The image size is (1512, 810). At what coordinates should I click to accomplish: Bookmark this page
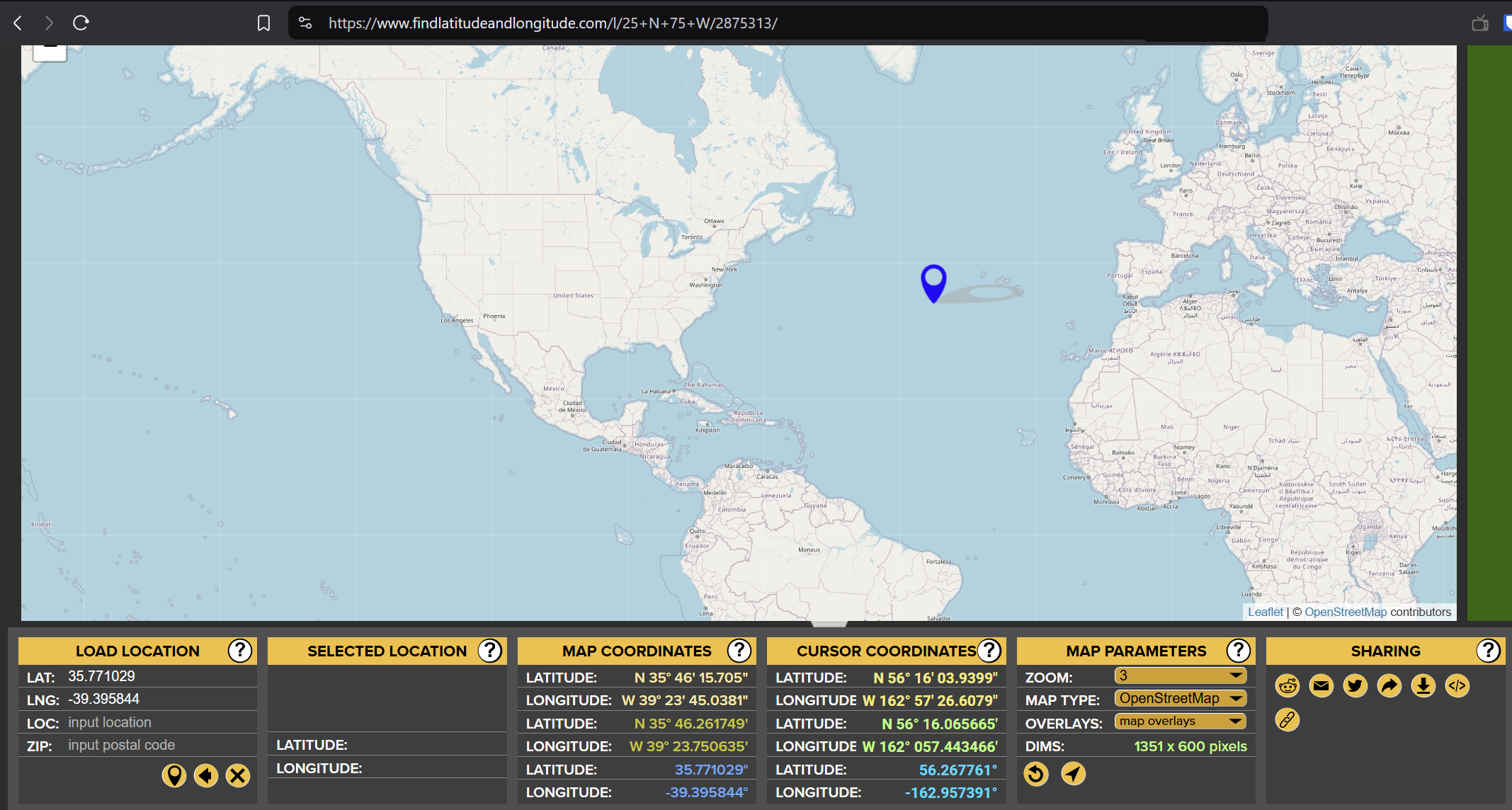(x=263, y=23)
